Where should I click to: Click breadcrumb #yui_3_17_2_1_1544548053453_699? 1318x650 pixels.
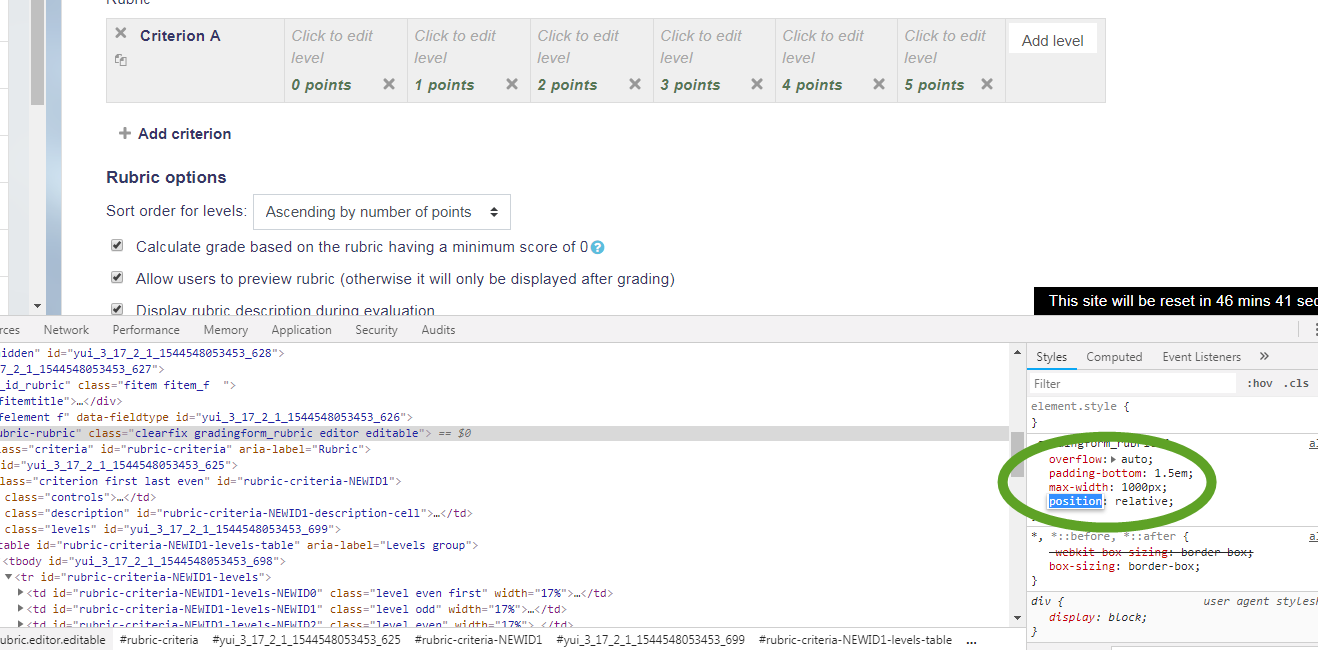[x=650, y=640]
